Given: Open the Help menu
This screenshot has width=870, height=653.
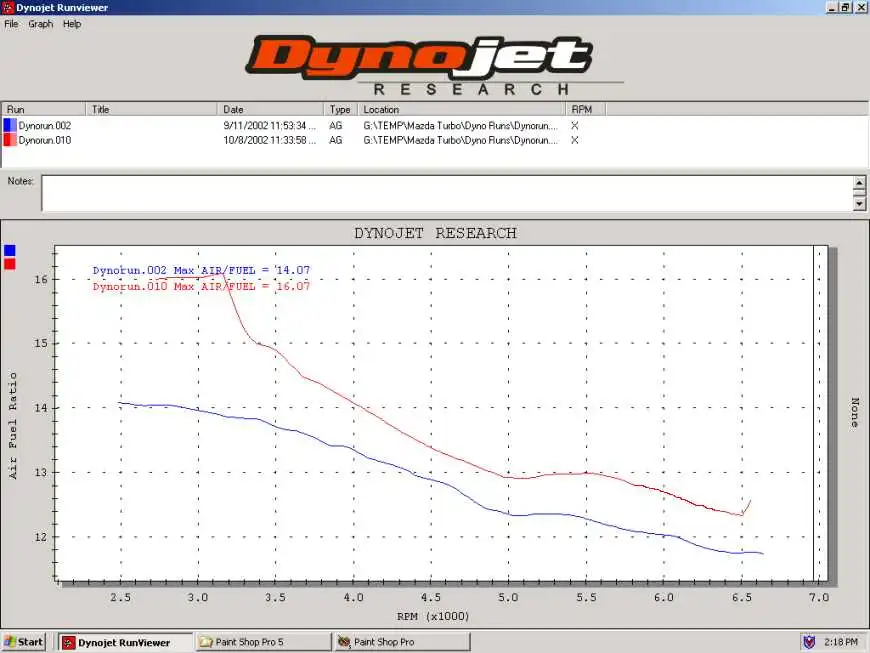Looking at the screenshot, I should (x=70, y=23).
